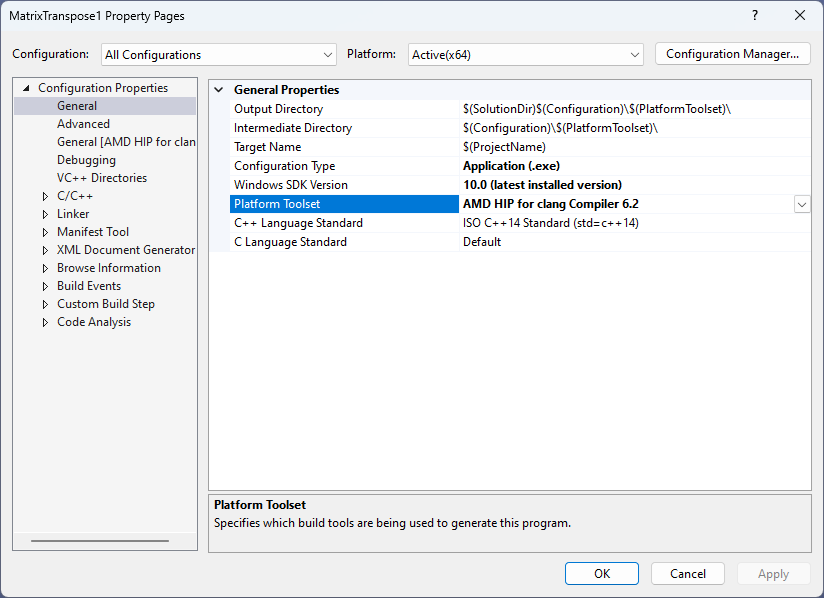This screenshot has height=598, width=824.
Task: Open the Platform Toolset dropdown arrow
Action: [802, 204]
